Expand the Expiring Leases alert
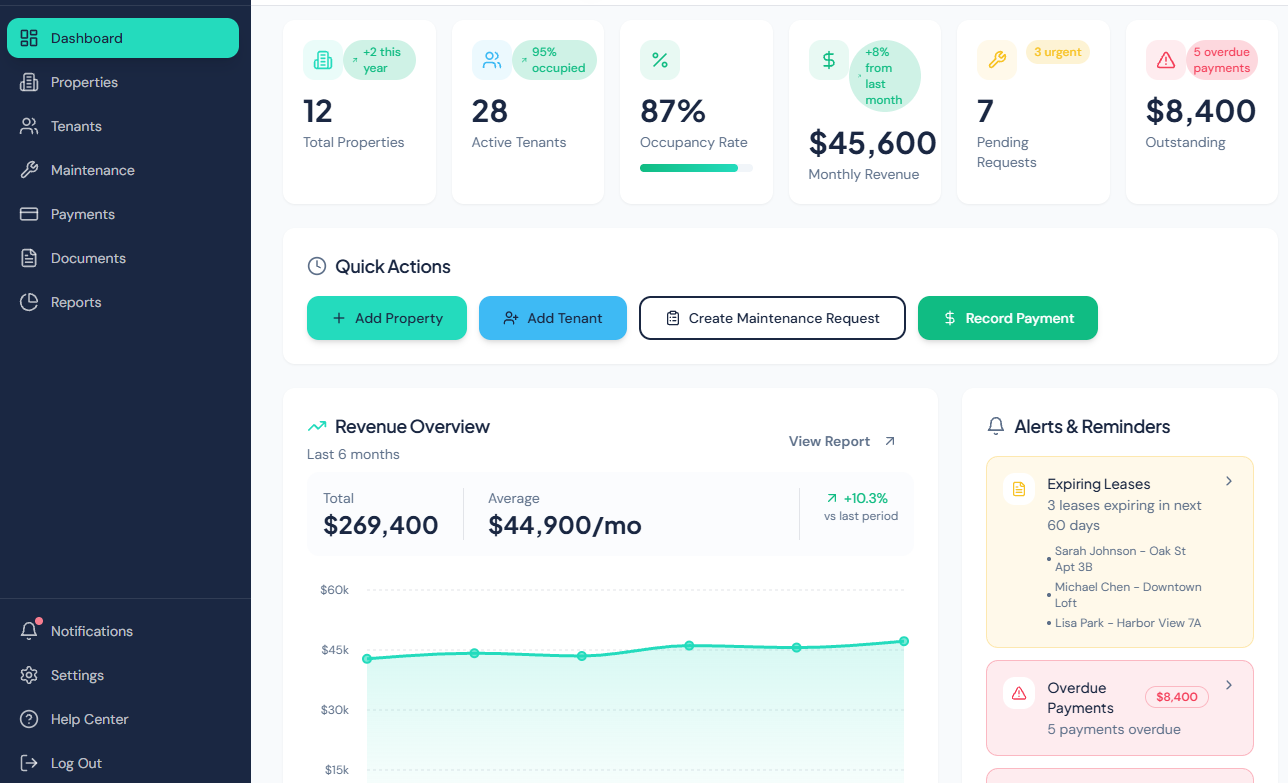This screenshot has width=1288, height=783. [x=1229, y=480]
